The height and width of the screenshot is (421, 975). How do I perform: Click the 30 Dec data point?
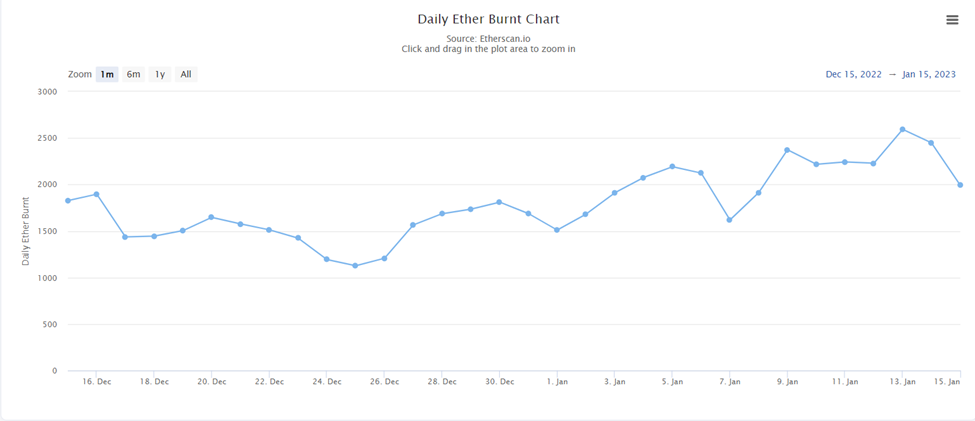click(499, 202)
